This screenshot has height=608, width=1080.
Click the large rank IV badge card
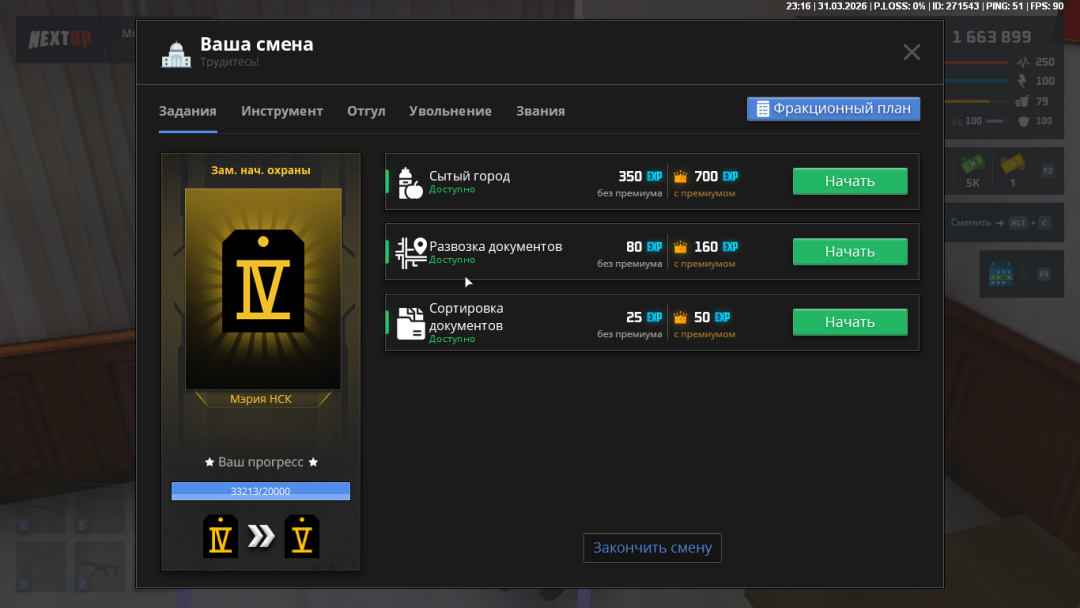(x=263, y=288)
